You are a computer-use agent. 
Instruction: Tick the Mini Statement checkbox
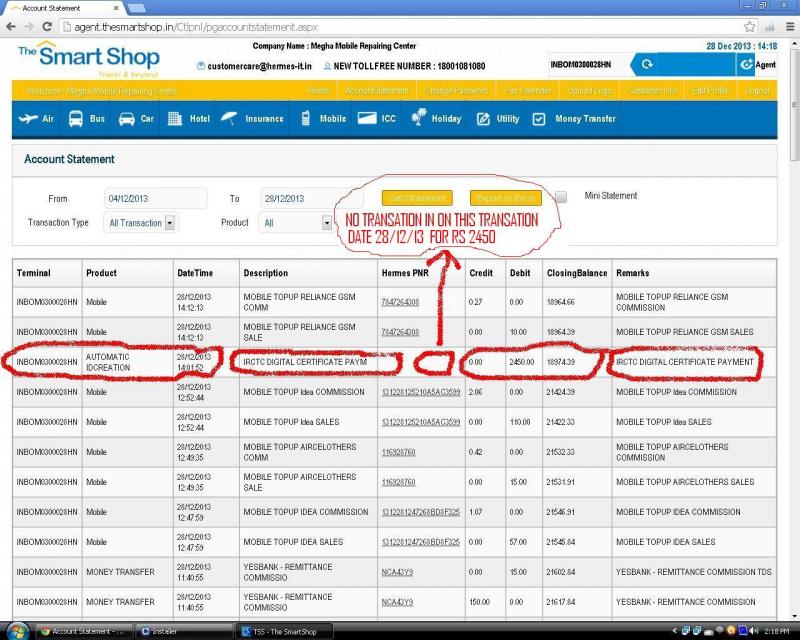pos(561,196)
